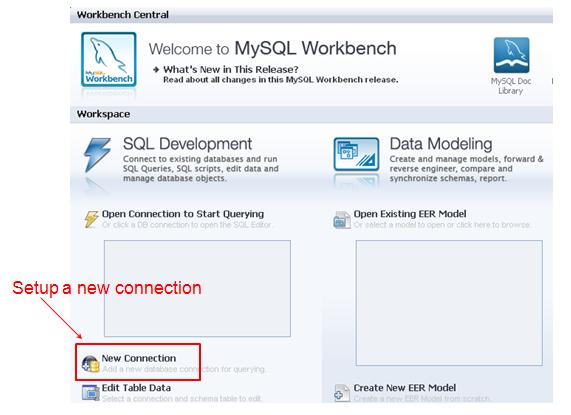This screenshot has height=415, width=571.
Task: Click the New Connection link
Action: click(139, 358)
